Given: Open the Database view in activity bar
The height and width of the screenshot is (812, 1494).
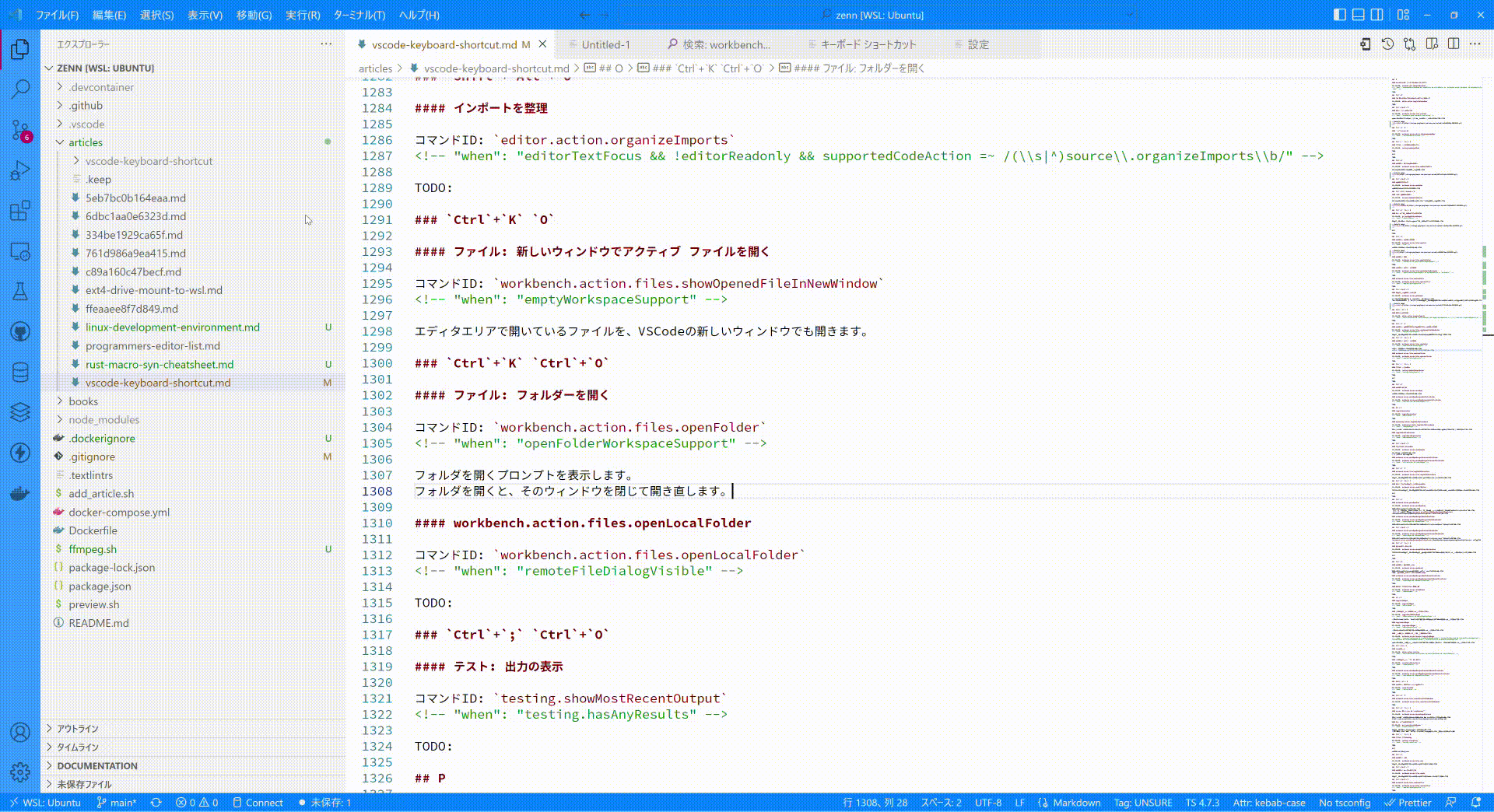Looking at the screenshot, I should [20, 373].
